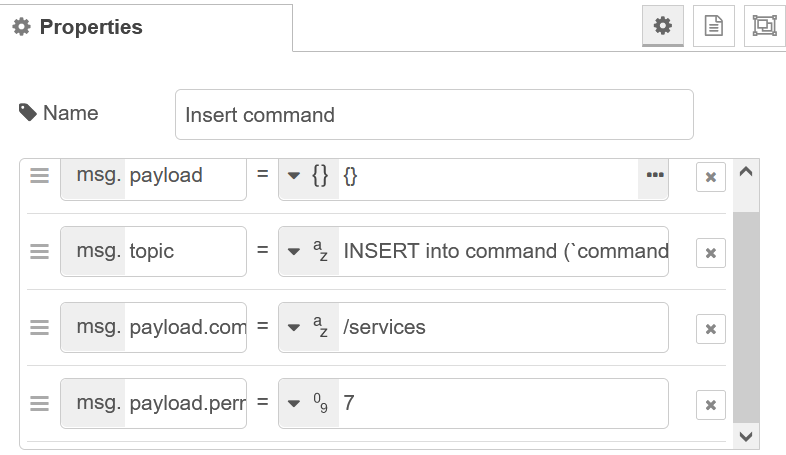The width and height of the screenshot is (786, 455).
Task: Open number type dropdown for value 7
Action: click(x=309, y=403)
